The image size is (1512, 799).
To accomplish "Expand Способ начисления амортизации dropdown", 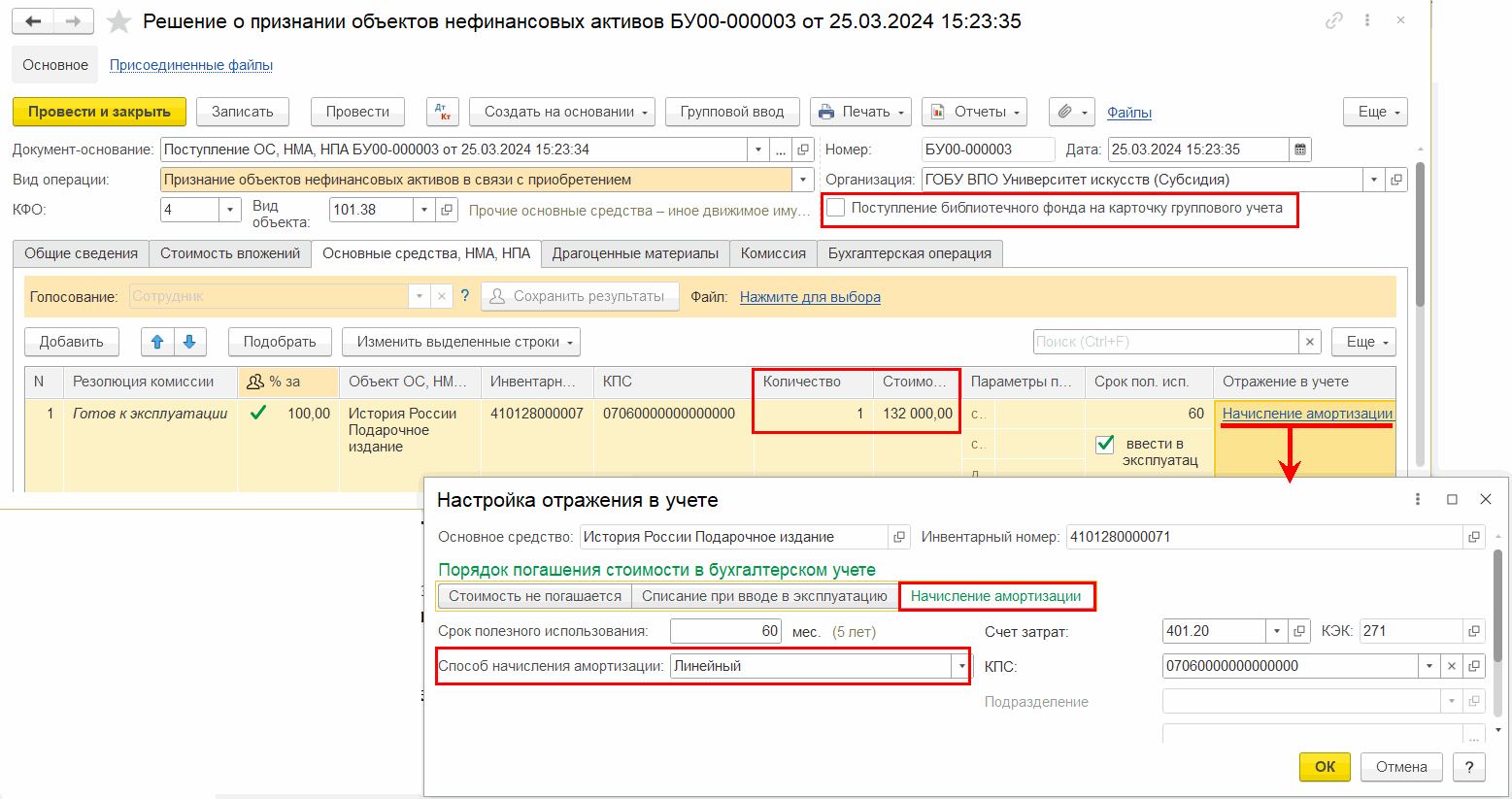I will click(961, 666).
